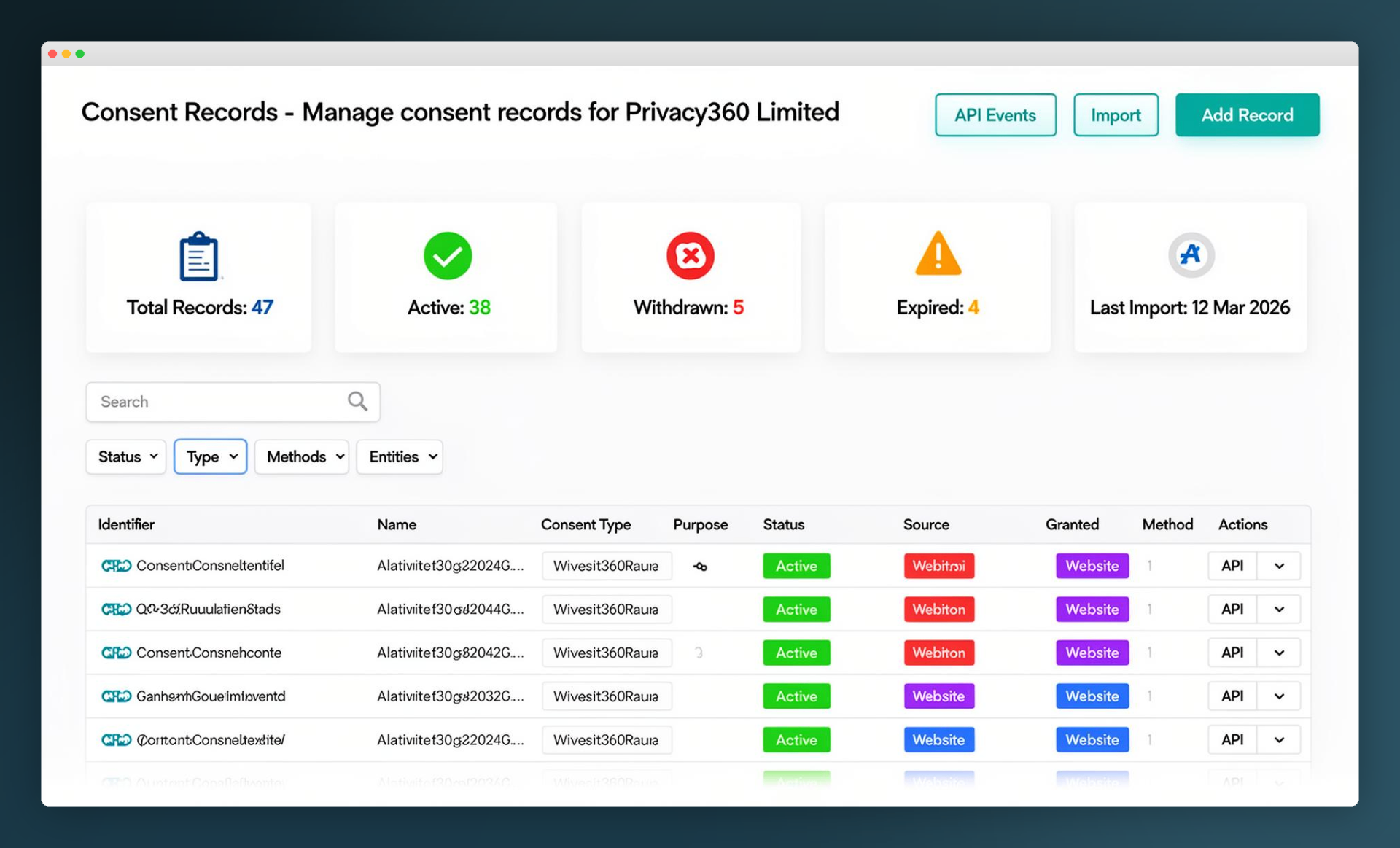Expand actions chevron for Consent.Consnehconte row

click(1279, 653)
